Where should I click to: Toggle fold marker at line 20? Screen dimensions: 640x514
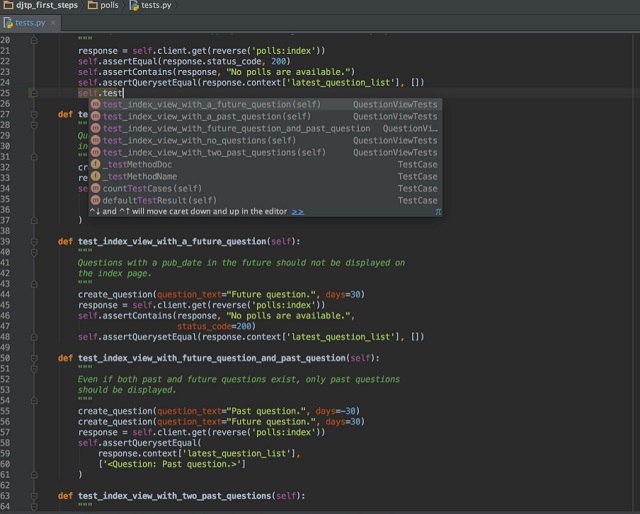pyautogui.click(x=34, y=40)
